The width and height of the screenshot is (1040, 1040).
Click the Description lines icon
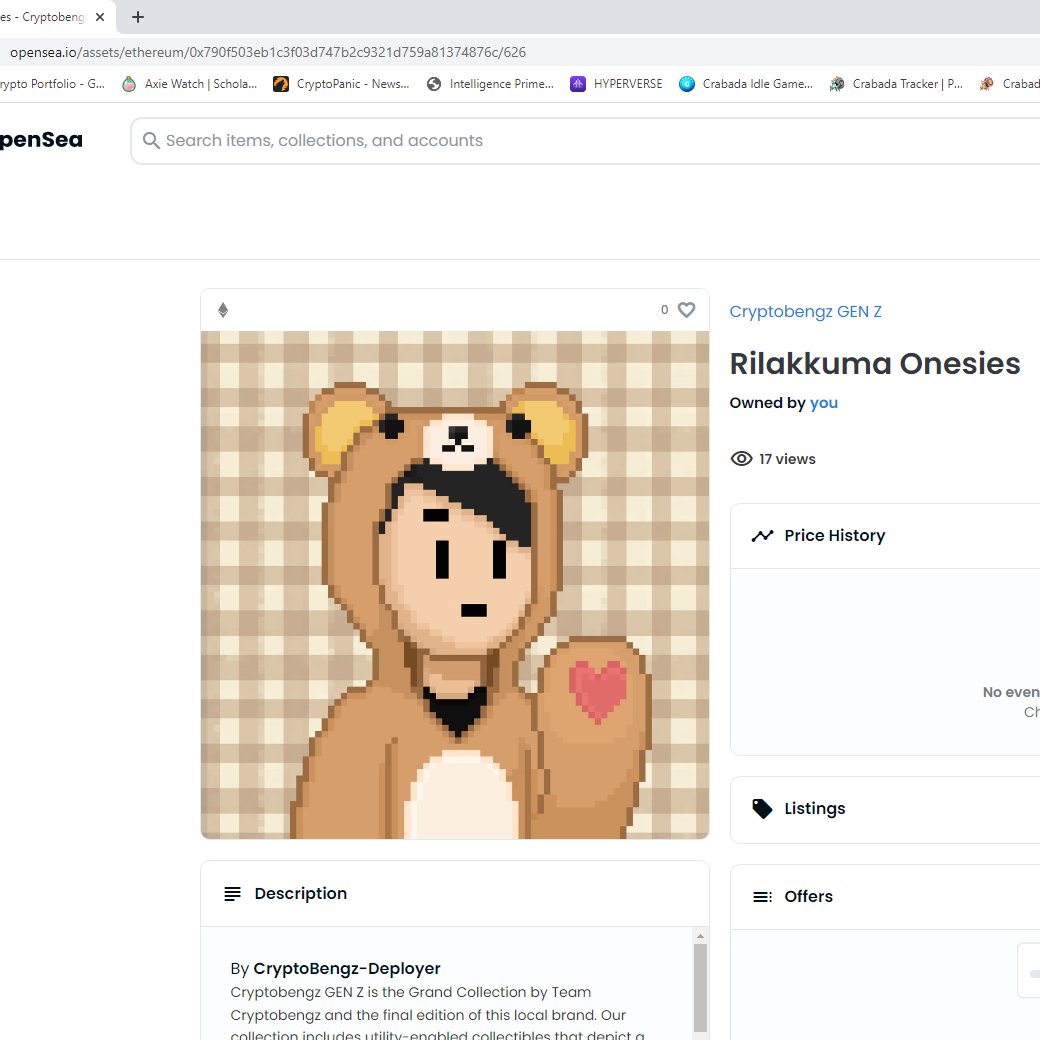233,894
